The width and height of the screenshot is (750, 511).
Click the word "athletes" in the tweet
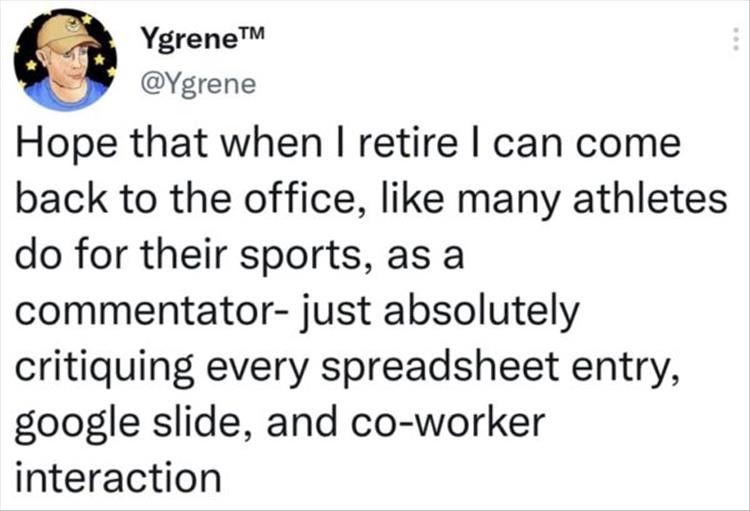(x=650, y=199)
